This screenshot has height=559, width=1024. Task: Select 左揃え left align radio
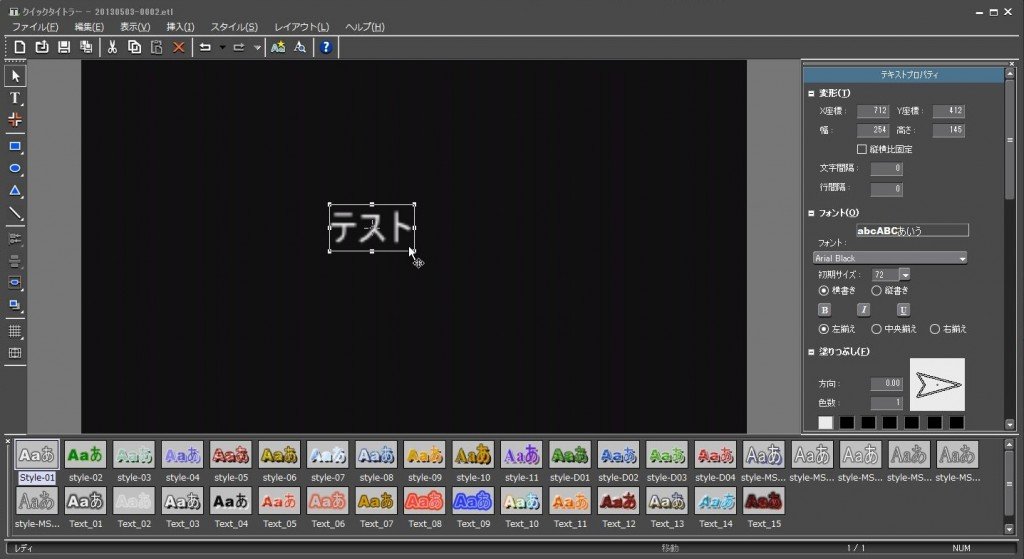(x=824, y=329)
